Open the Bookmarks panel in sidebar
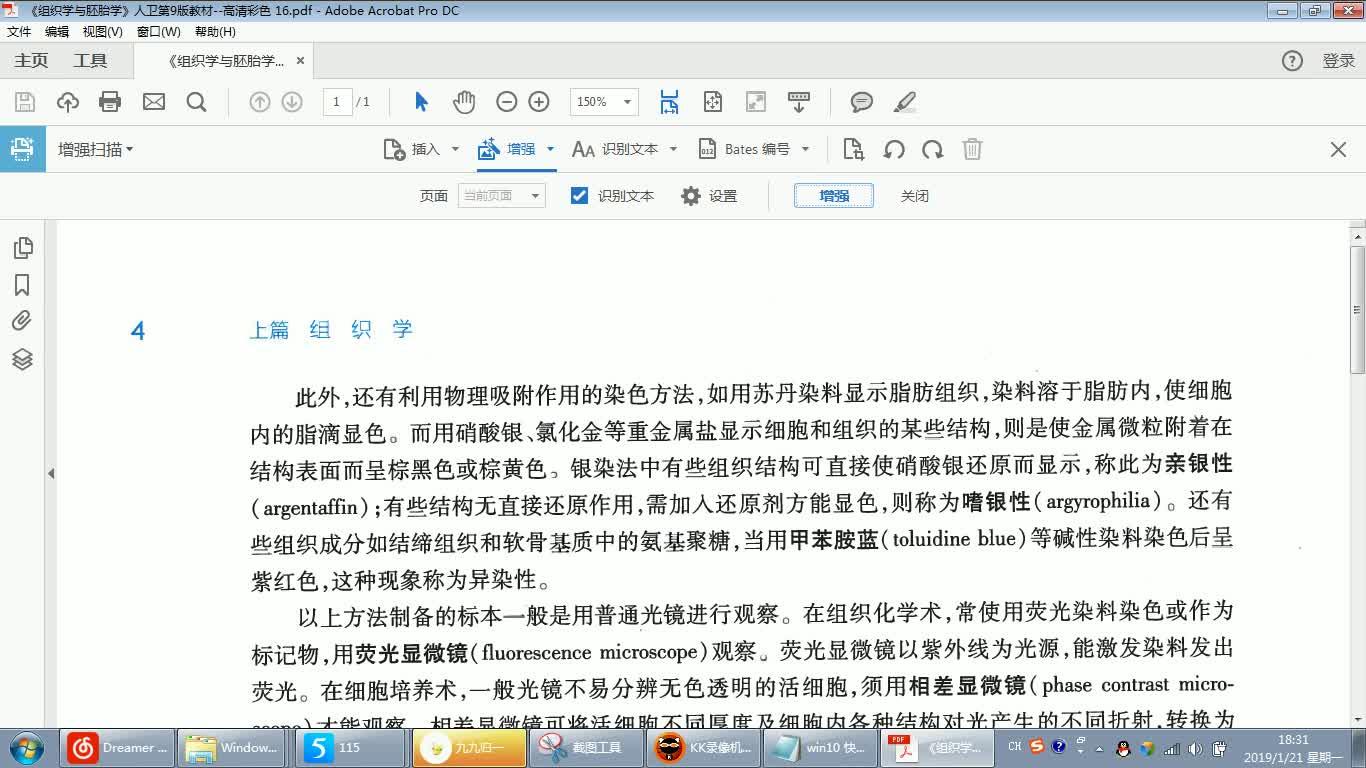Image resolution: width=1366 pixels, height=768 pixels. [x=22, y=285]
